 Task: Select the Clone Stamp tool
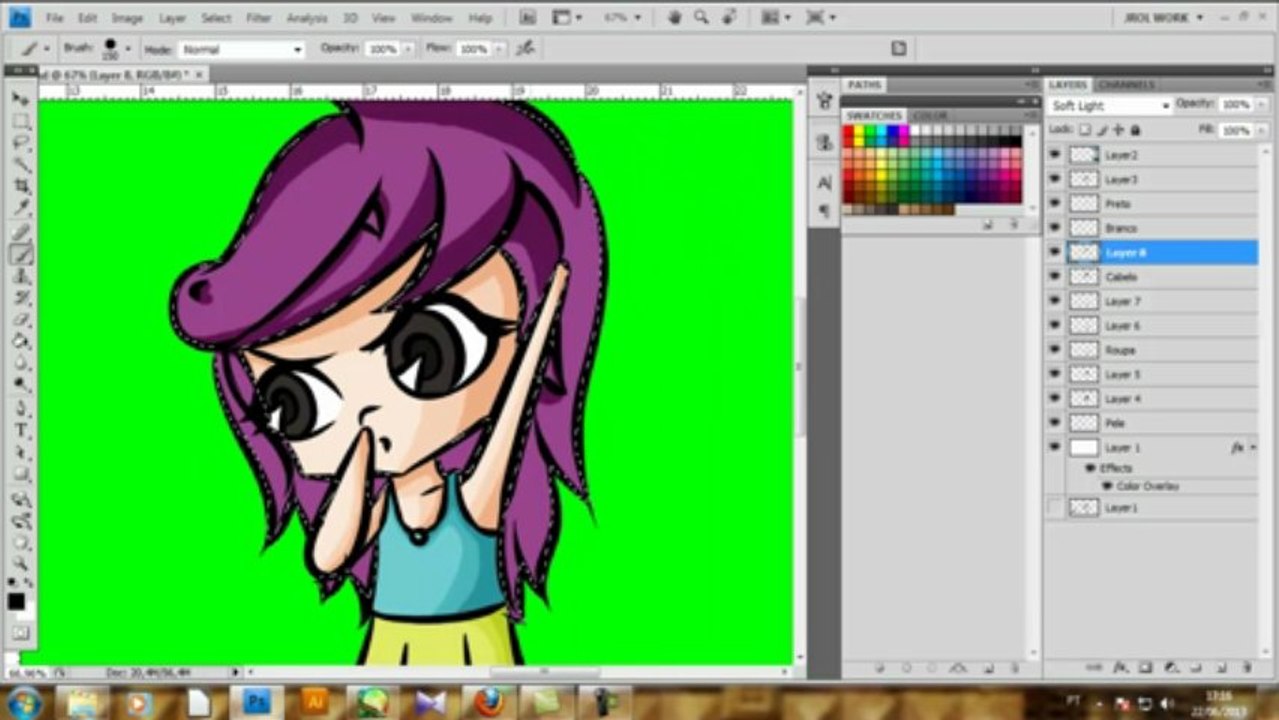21,276
